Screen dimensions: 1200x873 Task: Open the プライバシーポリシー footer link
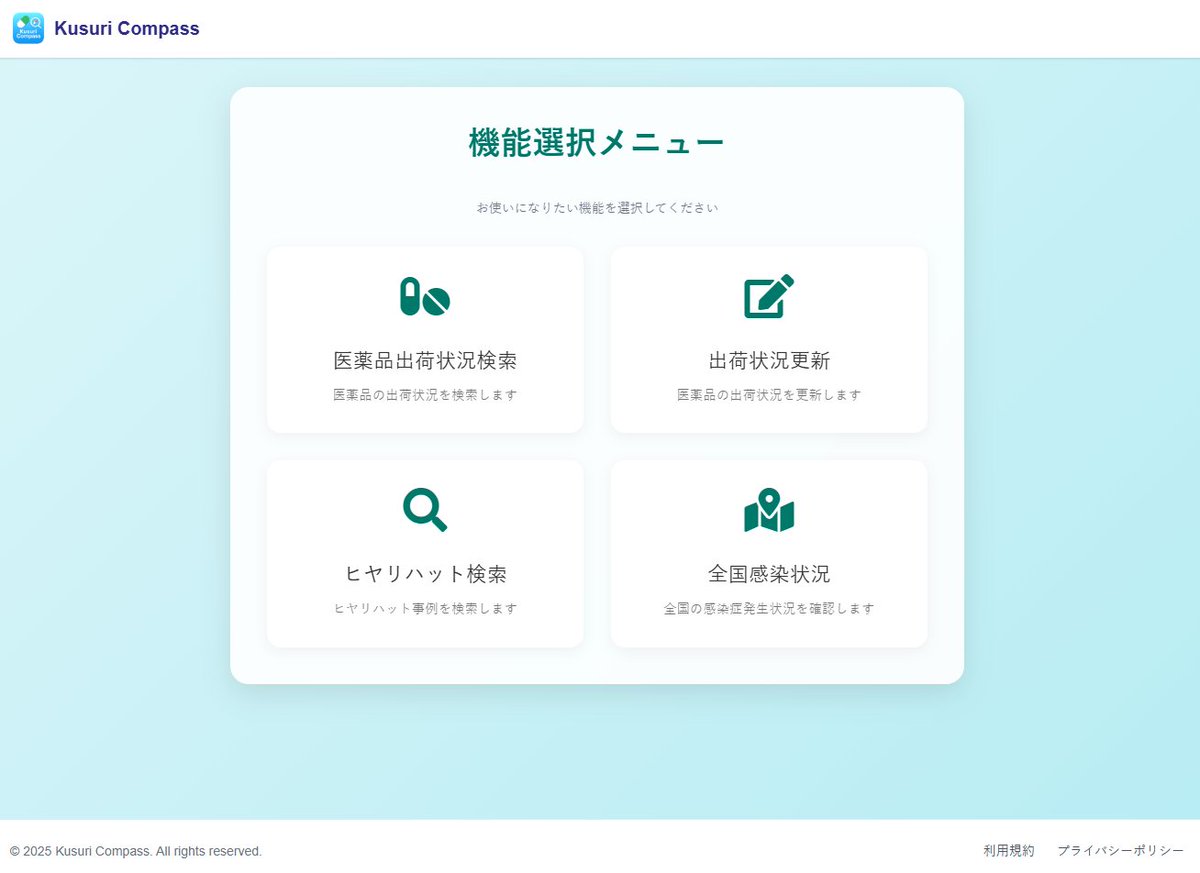(x=1120, y=851)
